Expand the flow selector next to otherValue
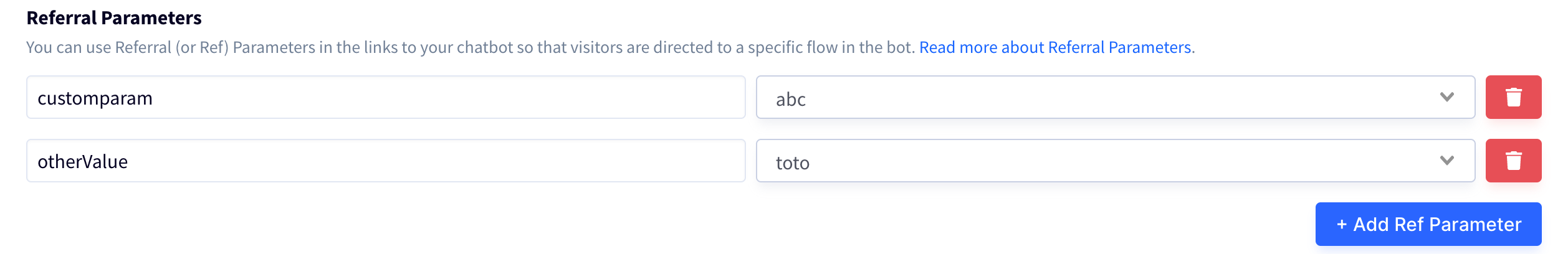This screenshot has width=1568, height=254. pos(1116,161)
